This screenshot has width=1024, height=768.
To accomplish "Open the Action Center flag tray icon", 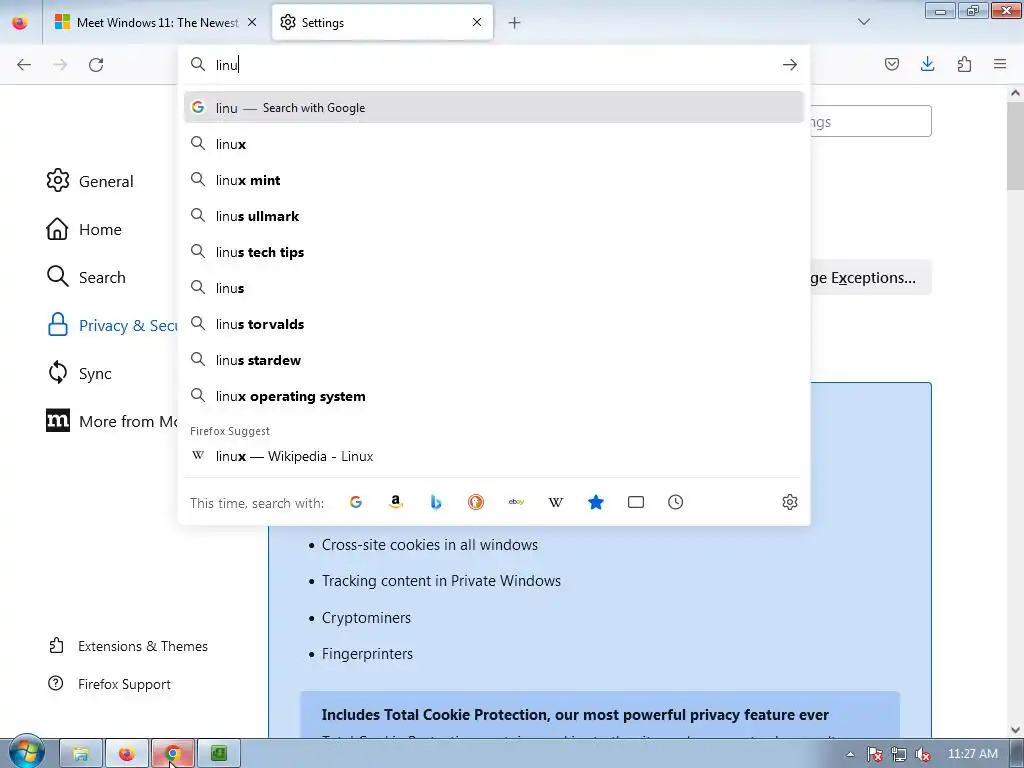I will (875, 754).
